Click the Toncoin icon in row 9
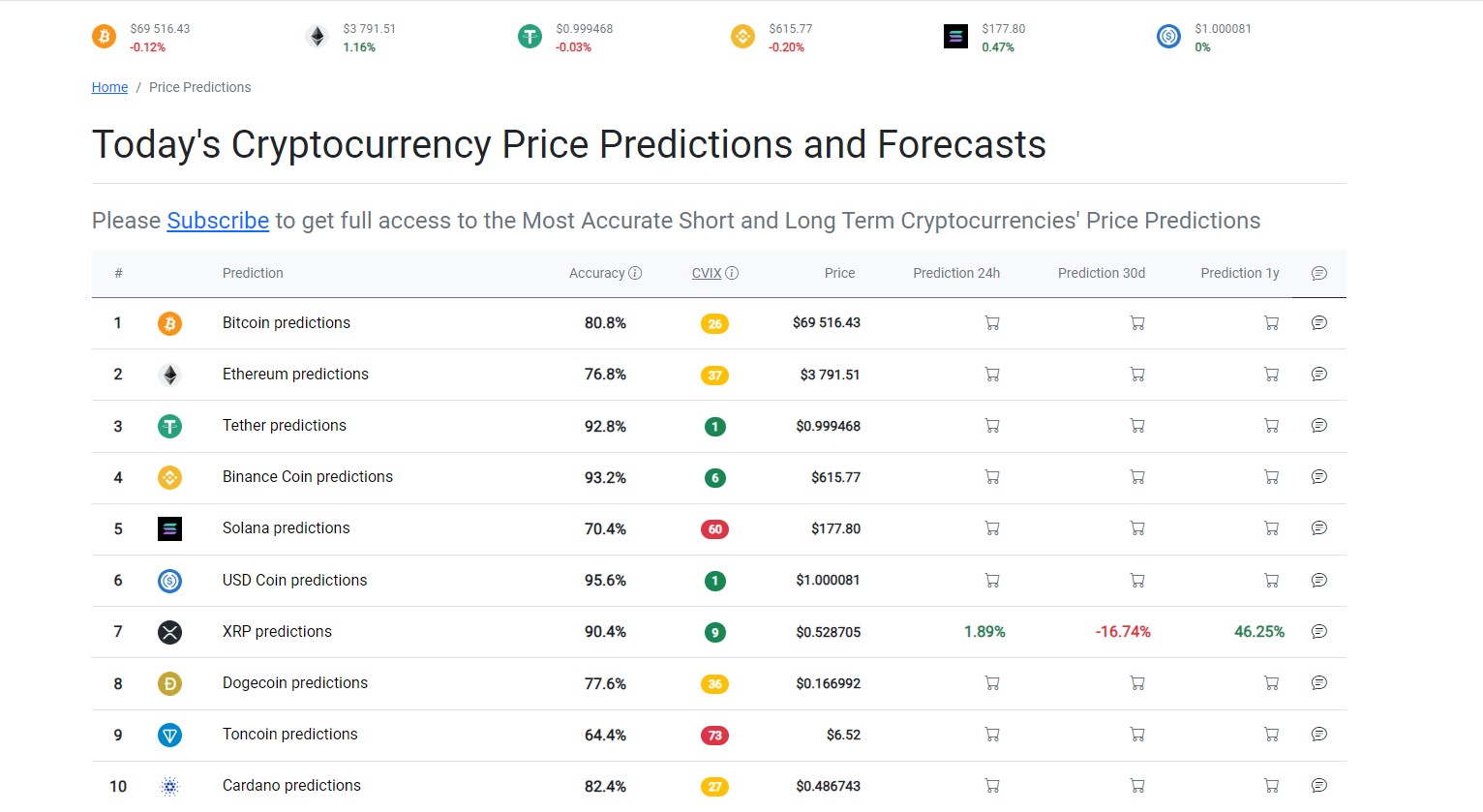Viewport: 1483px width, 812px height. click(170, 735)
